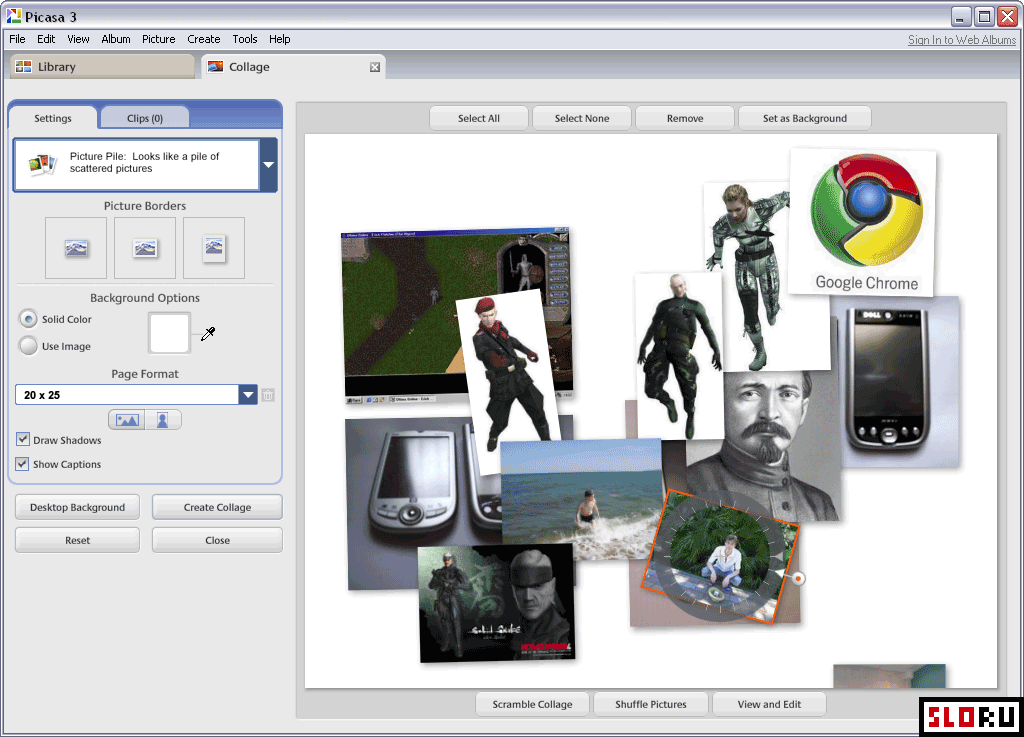Viewport: 1024px width, 737px height.
Task: Click the View and Edit button
Action: point(769,704)
